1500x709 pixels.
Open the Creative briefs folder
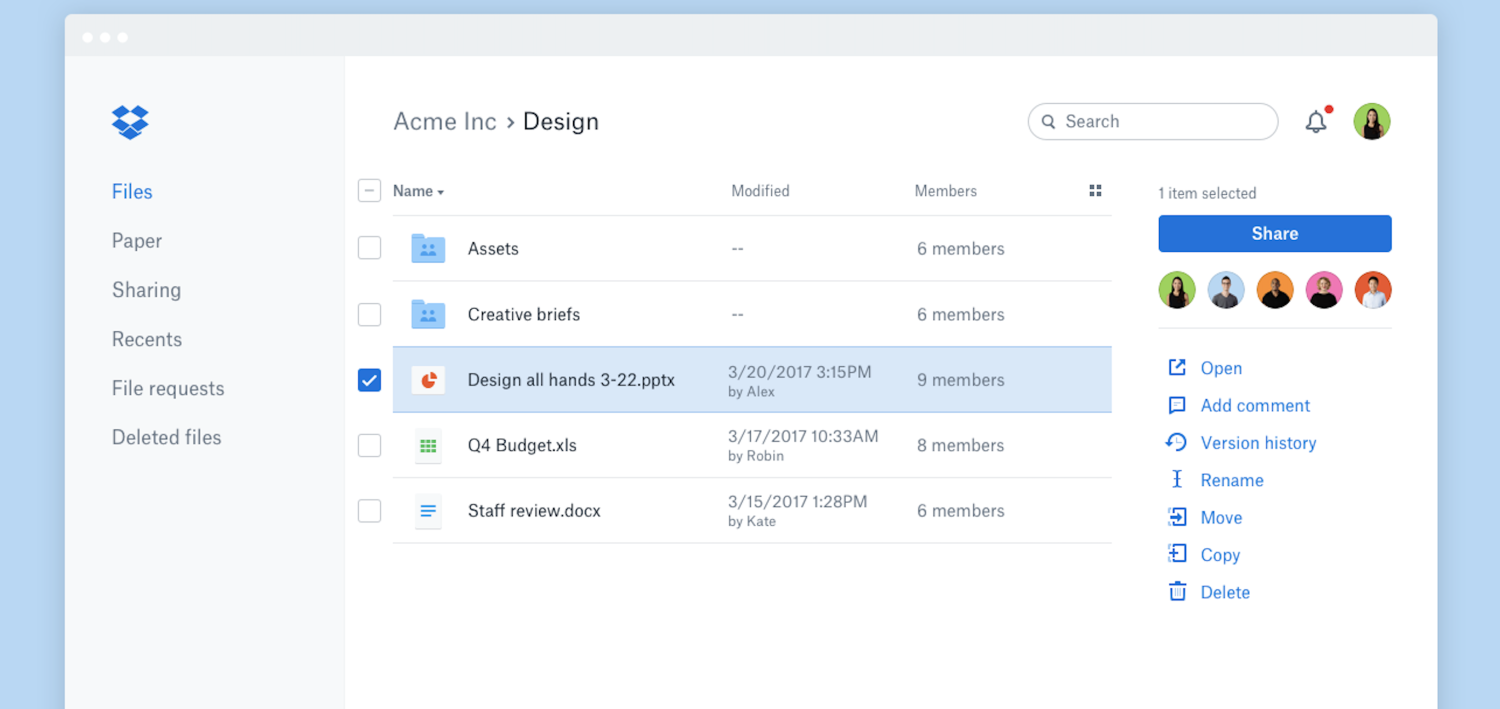point(523,314)
